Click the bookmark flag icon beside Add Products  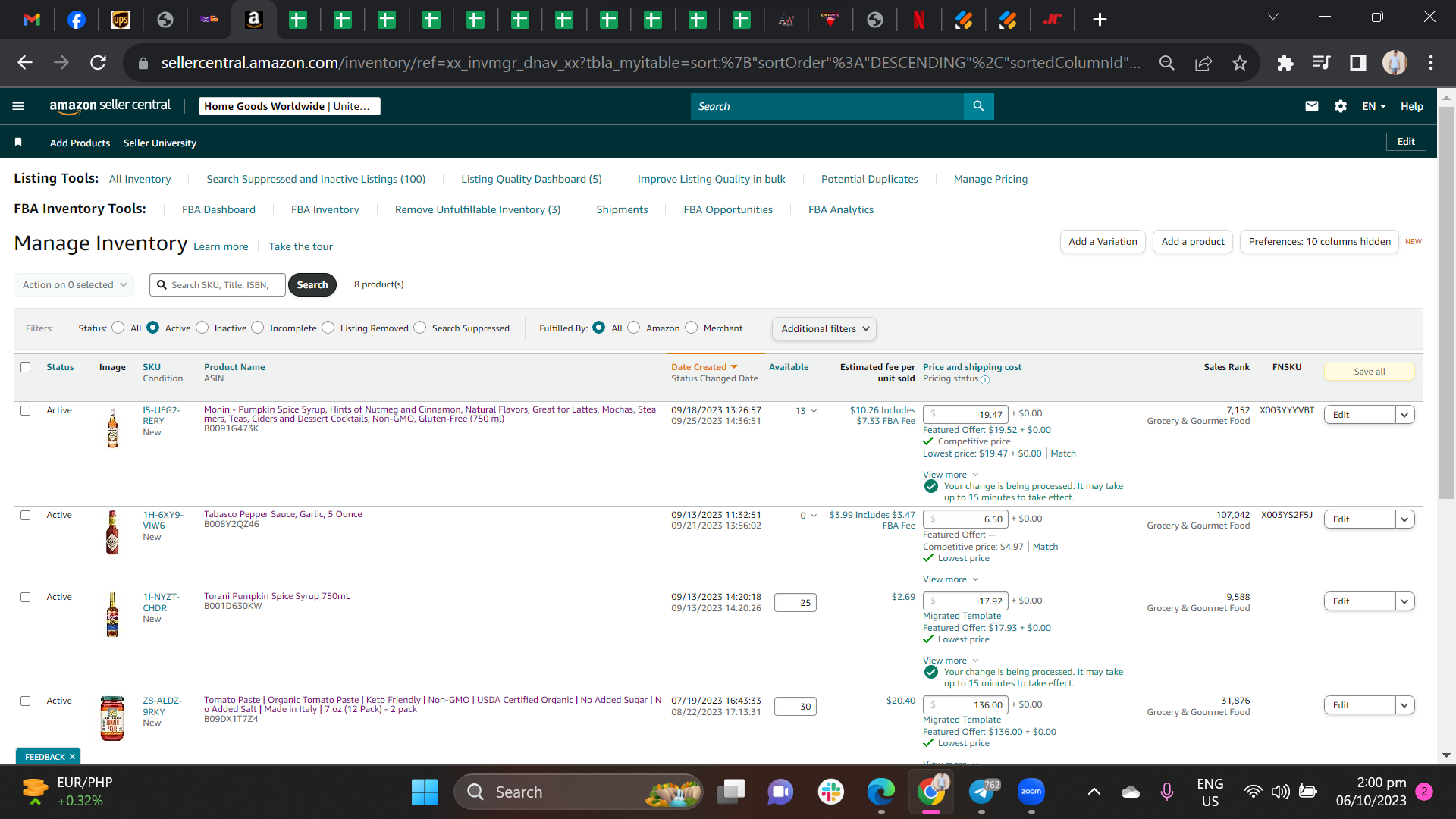pos(18,142)
